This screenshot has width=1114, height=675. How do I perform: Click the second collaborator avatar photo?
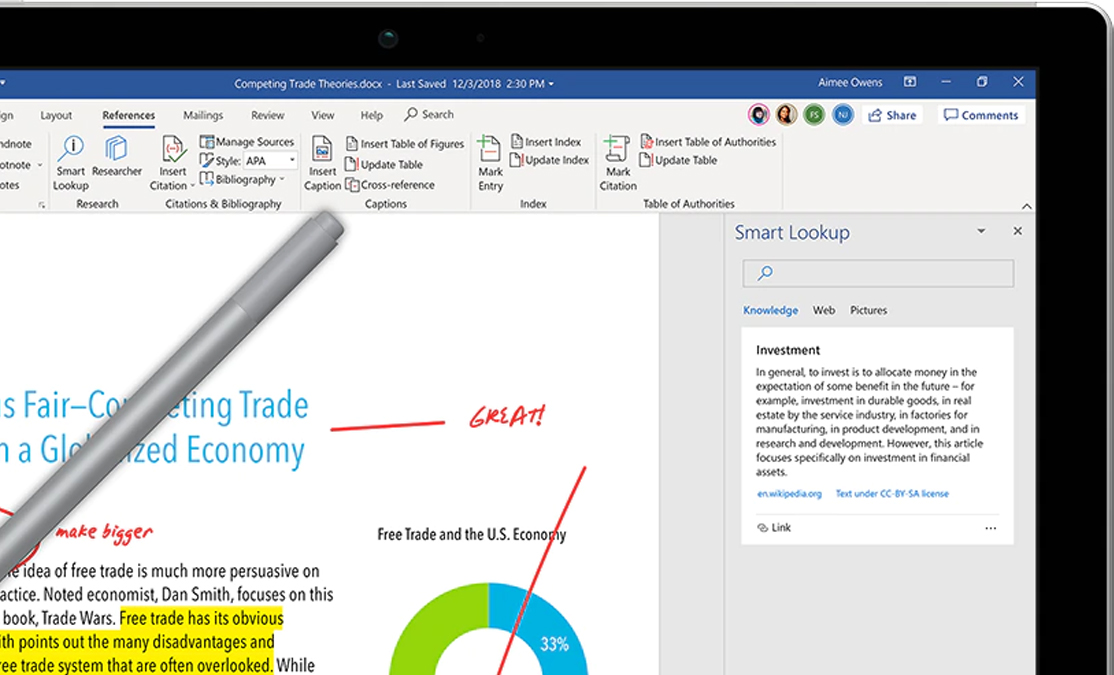(x=786, y=114)
